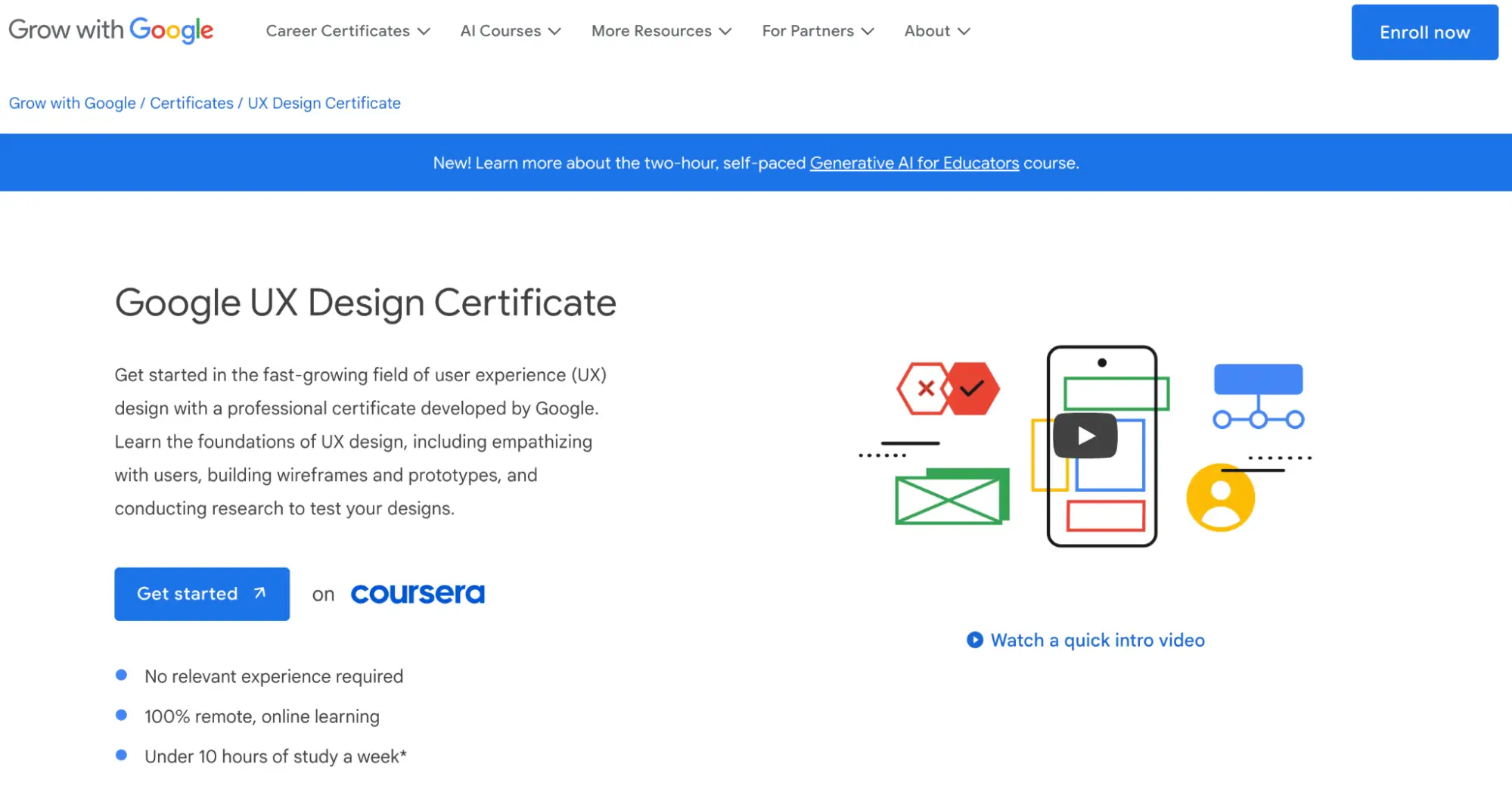Click the 100% remote, online learning text
1512x795 pixels.
pyautogui.click(x=262, y=716)
